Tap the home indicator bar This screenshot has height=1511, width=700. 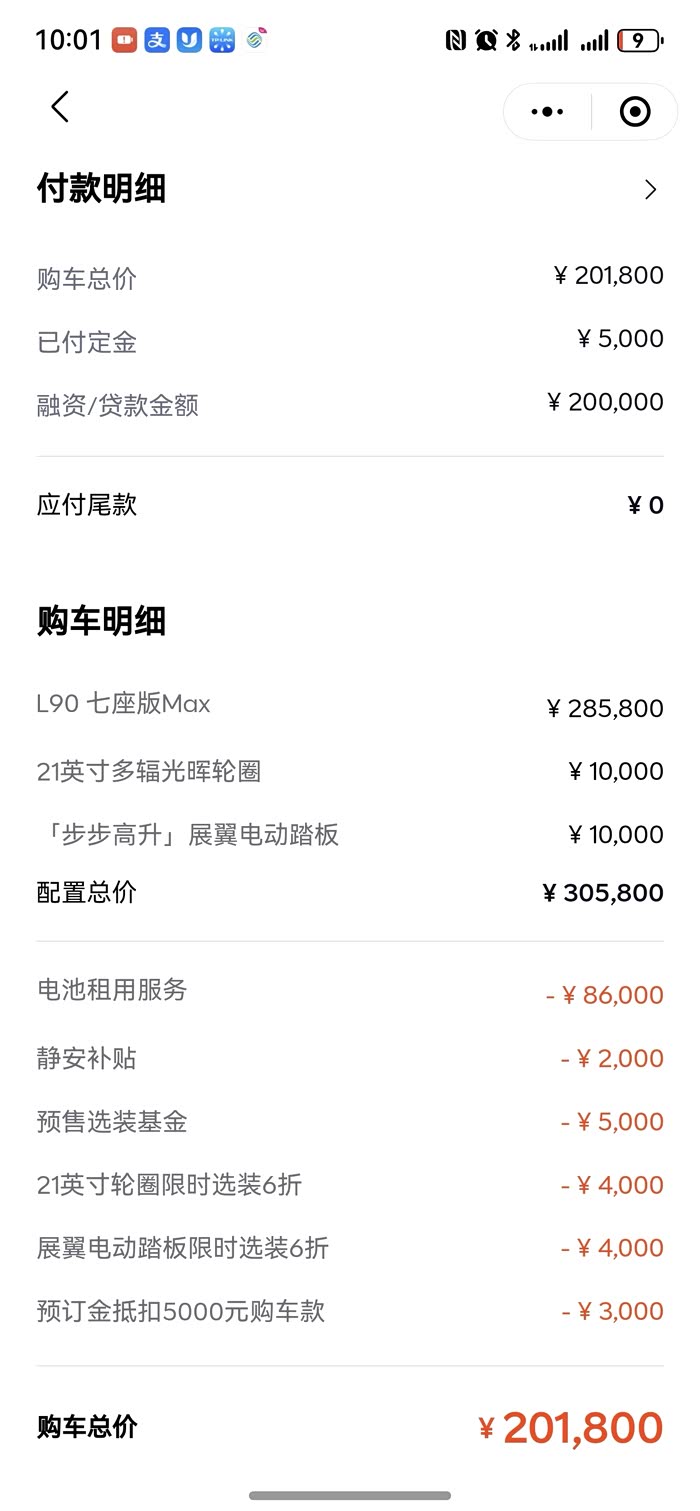click(350, 1495)
